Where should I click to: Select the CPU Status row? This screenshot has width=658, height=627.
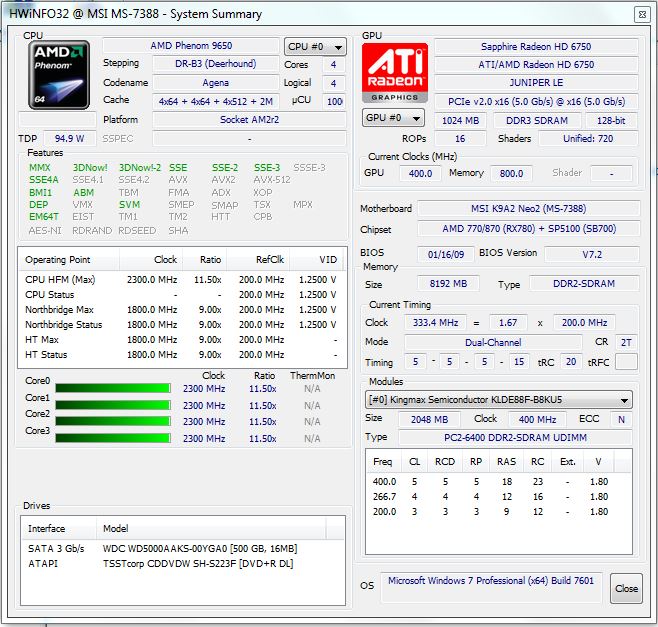pyautogui.click(x=182, y=295)
